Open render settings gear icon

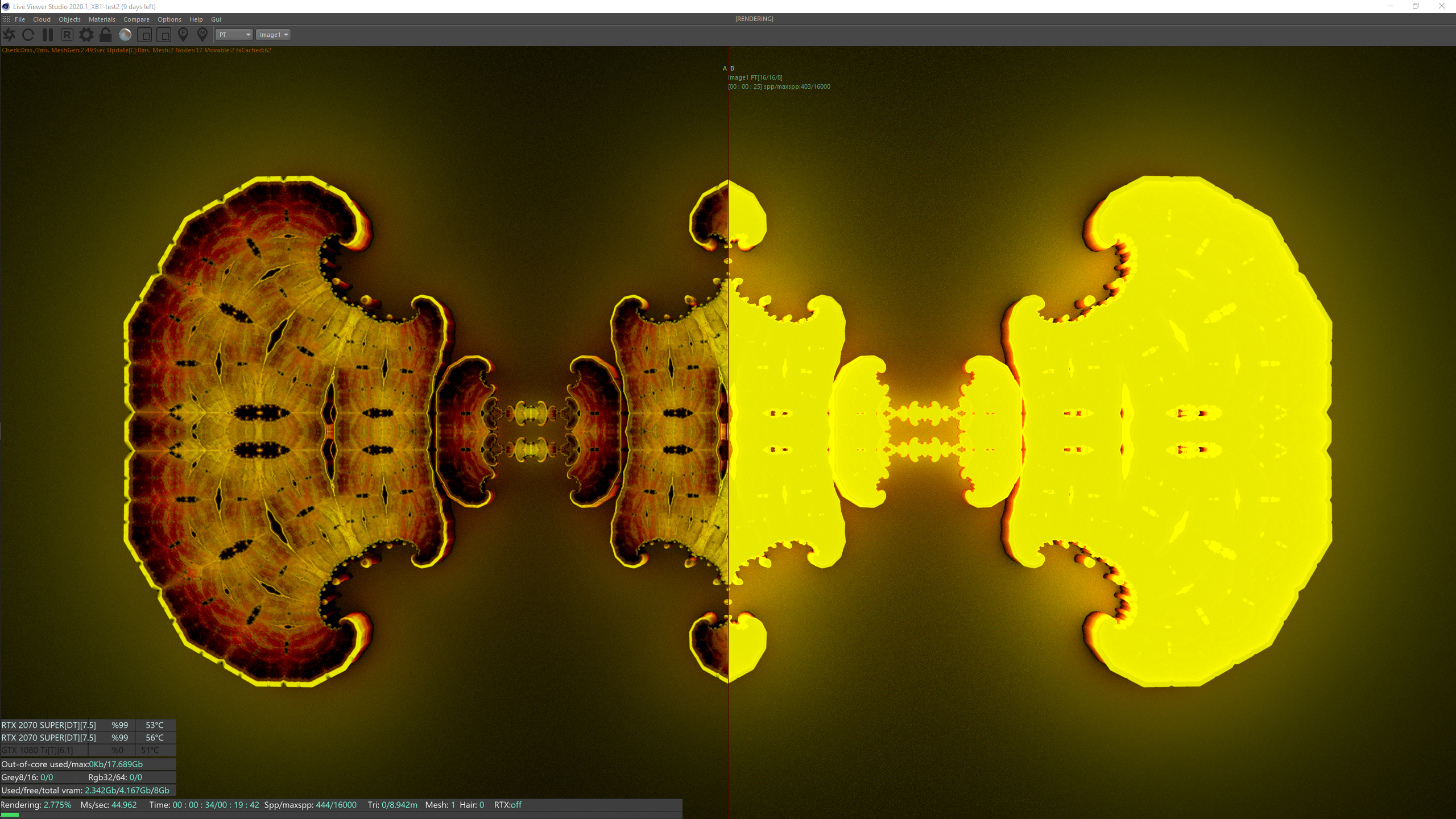tap(86, 35)
